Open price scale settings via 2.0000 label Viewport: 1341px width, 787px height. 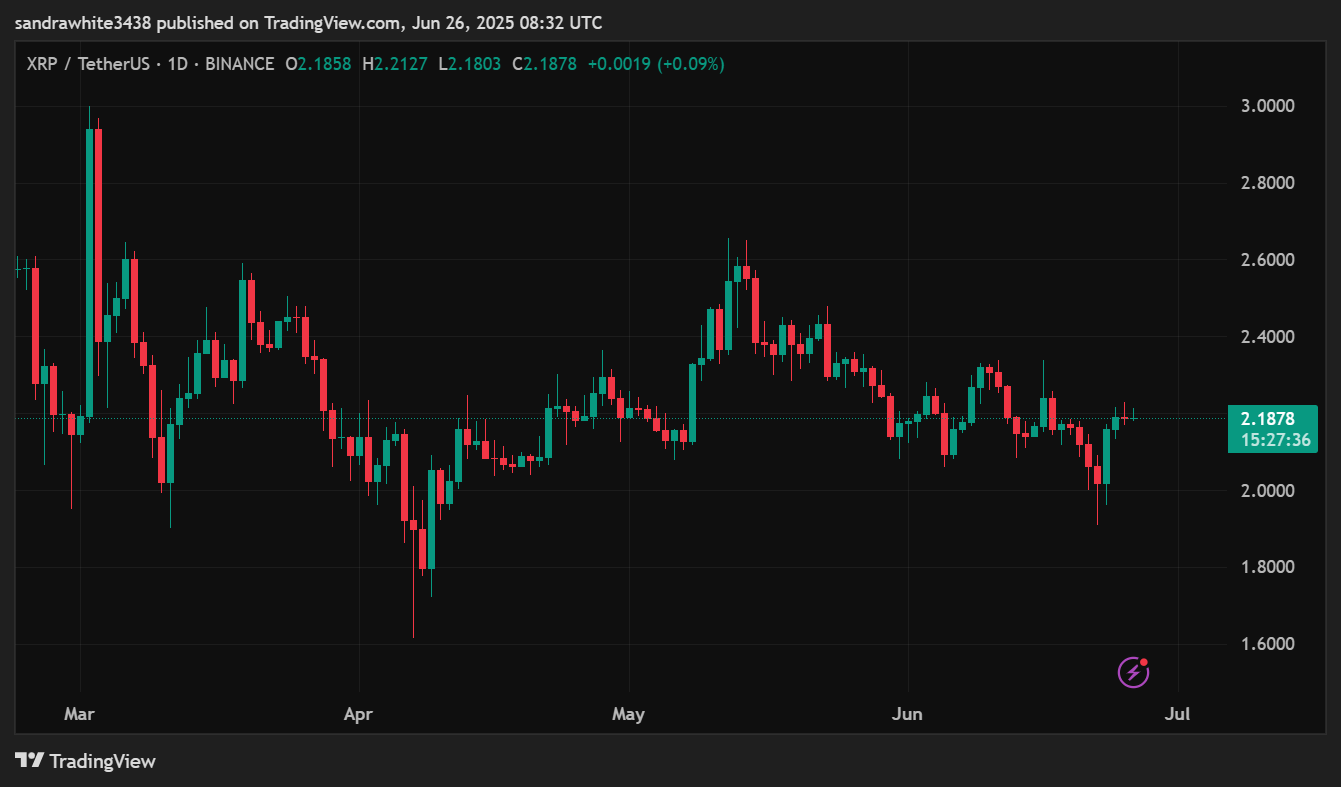[1265, 488]
